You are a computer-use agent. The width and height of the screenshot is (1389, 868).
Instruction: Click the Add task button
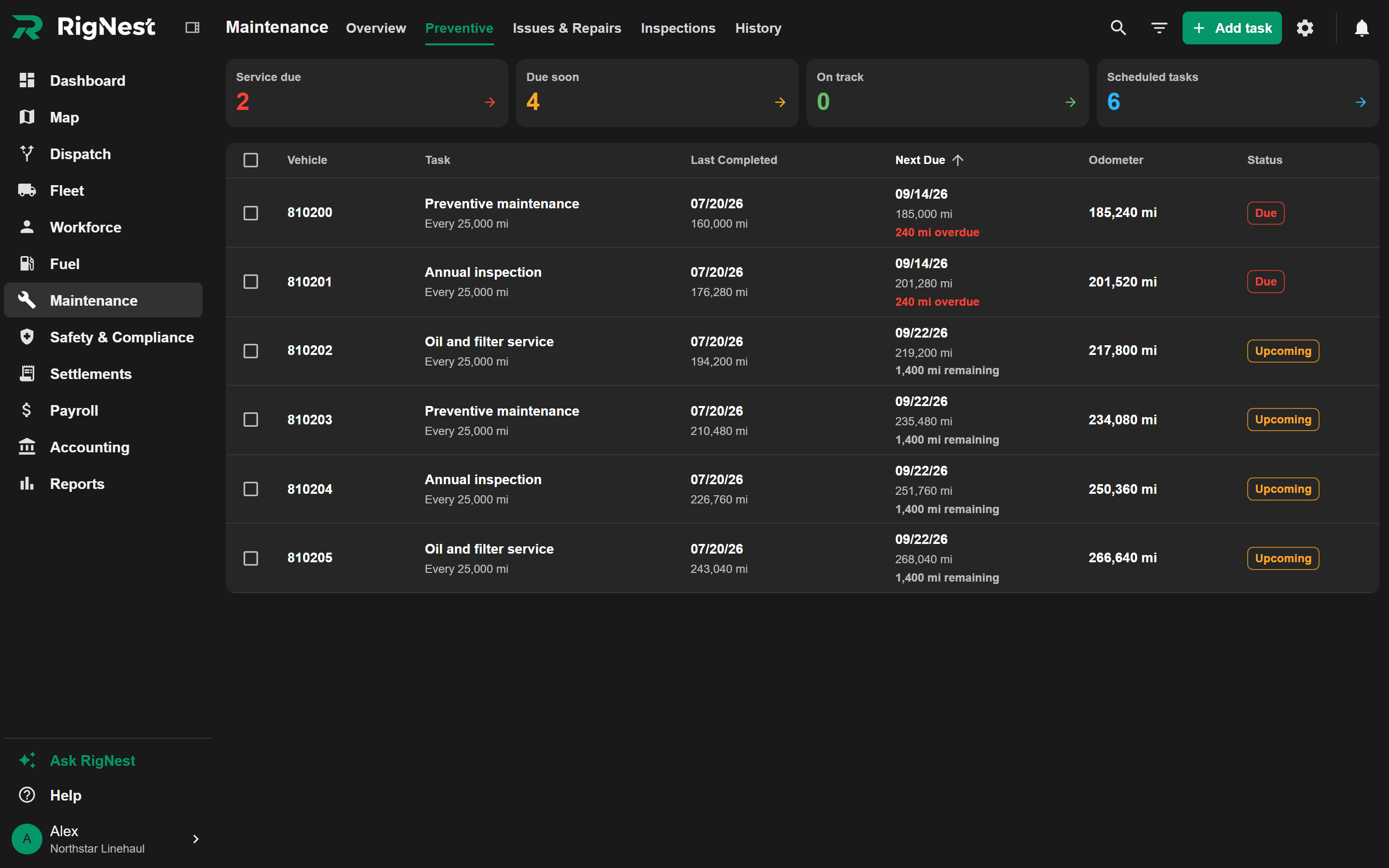click(1232, 28)
